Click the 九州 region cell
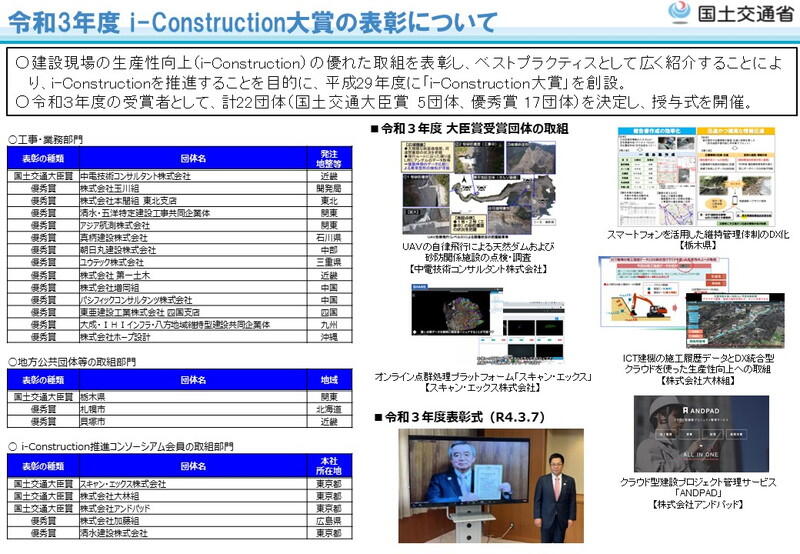The image size is (800, 554). (x=329, y=324)
